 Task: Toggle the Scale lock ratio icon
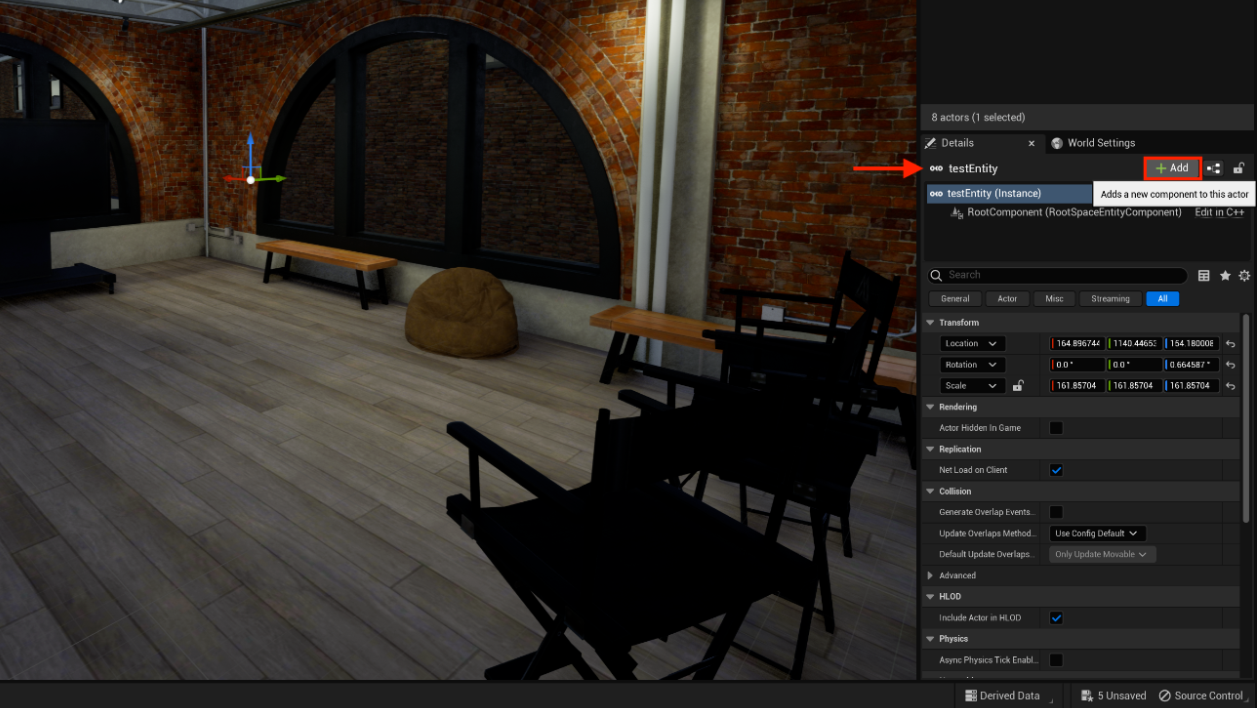[1018, 386]
